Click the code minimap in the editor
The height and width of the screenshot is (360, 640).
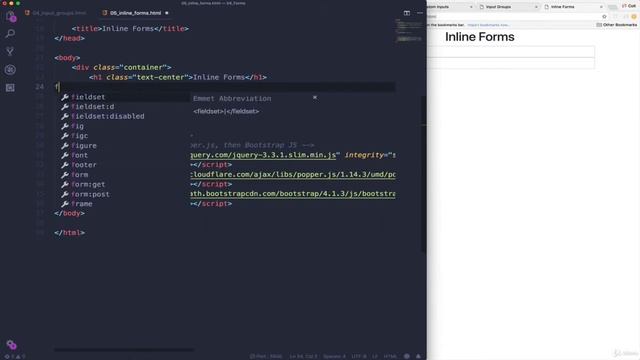click(x=409, y=31)
